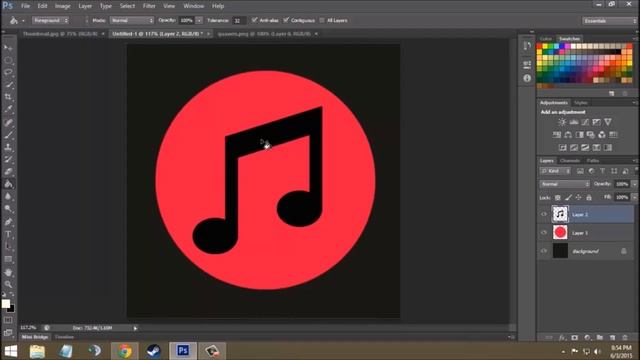The width and height of the screenshot is (640, 360).
Task: Open the layer blend mode Normal dropdown
Action: (565, 184)
